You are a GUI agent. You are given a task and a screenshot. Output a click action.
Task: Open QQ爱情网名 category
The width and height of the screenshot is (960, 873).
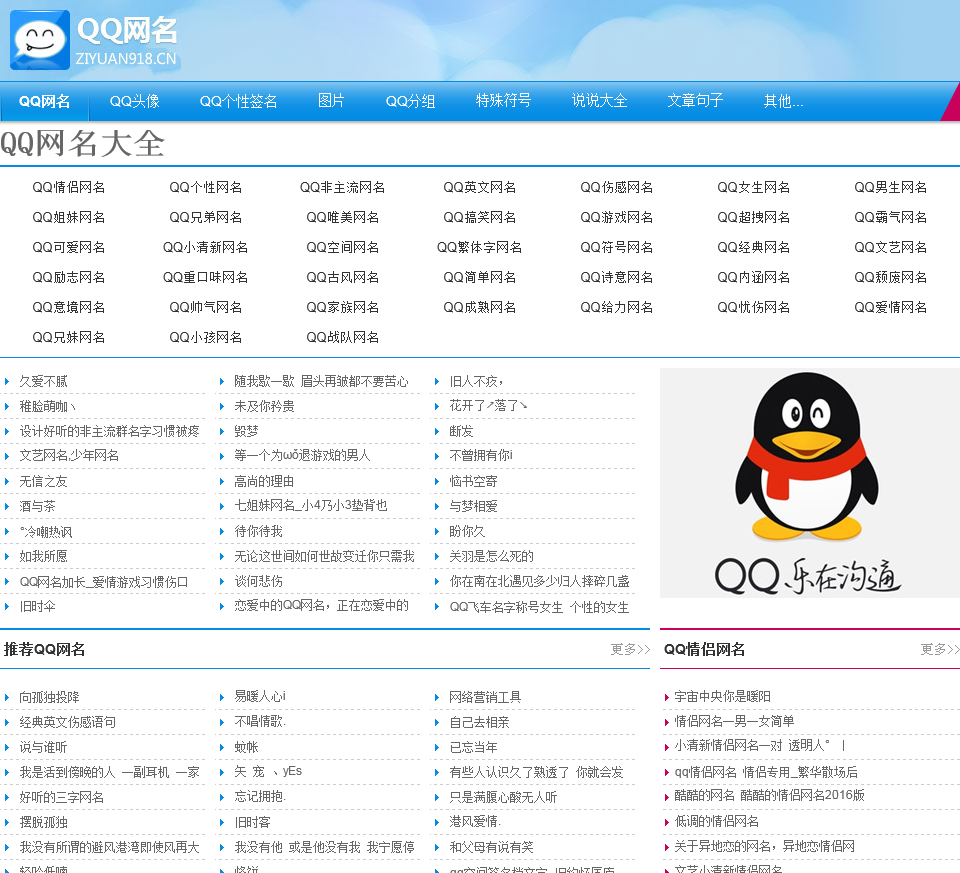tap(891, 307)
